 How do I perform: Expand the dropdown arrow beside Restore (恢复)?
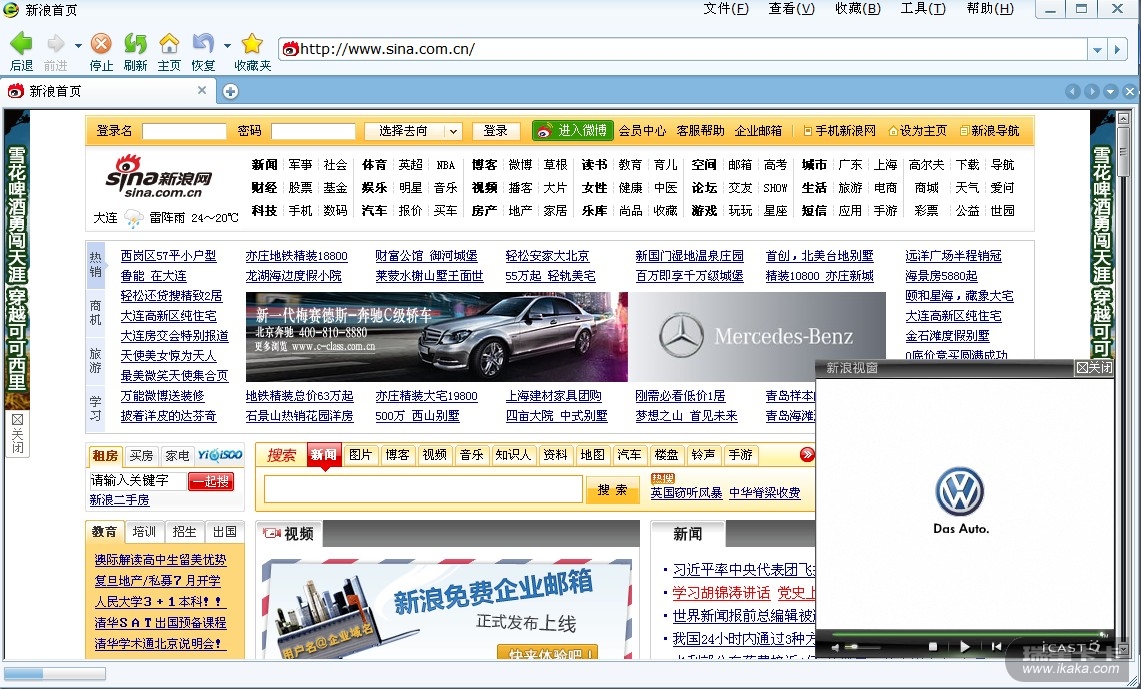click(x=227, y=45)
